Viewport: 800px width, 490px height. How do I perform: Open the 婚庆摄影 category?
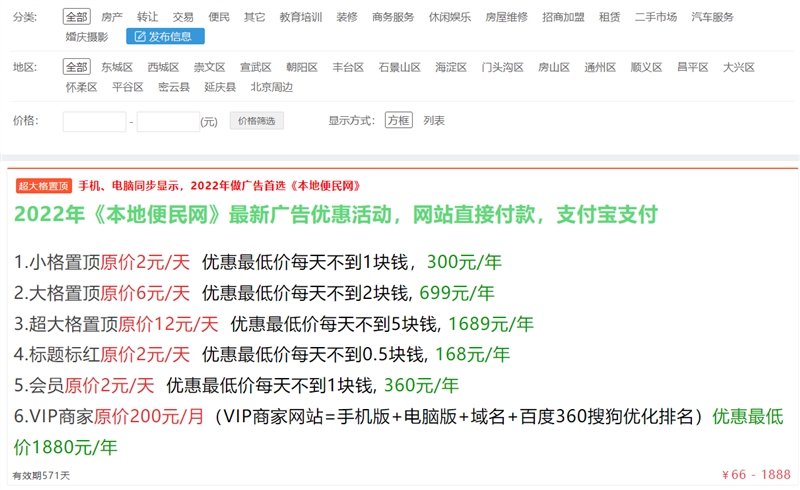click(x=87, y=37)
